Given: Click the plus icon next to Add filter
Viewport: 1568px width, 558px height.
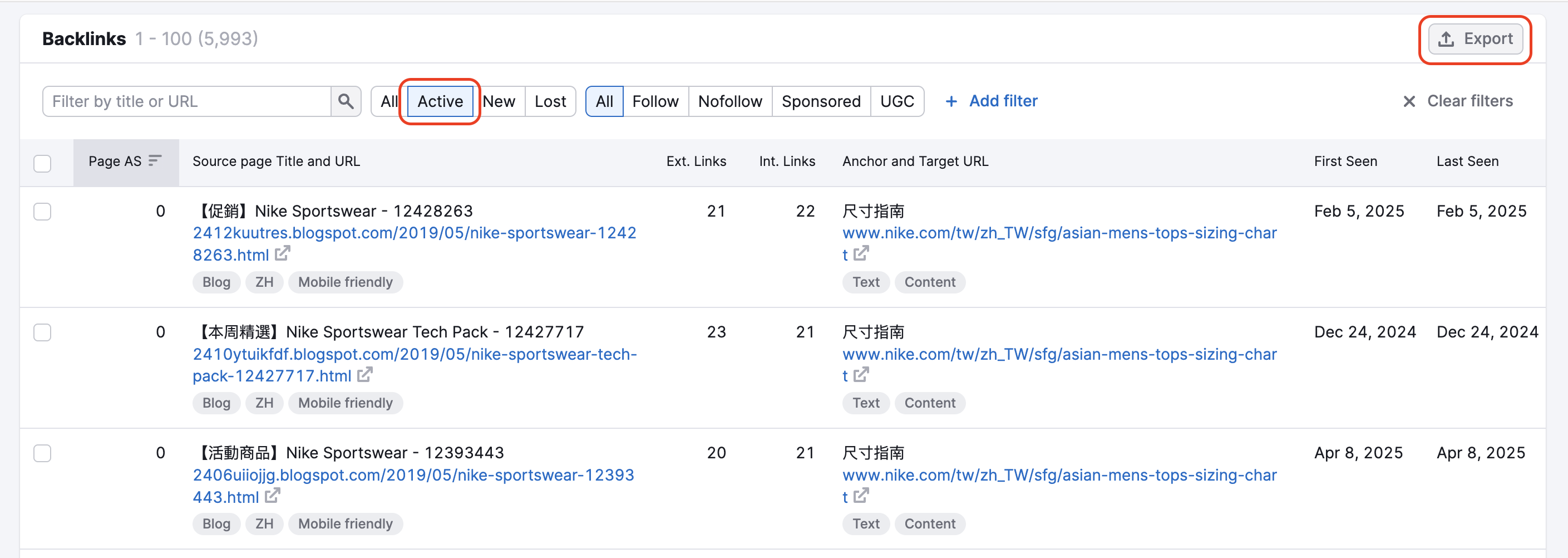Looking at the screenshot, I should (x=951, y=101).
